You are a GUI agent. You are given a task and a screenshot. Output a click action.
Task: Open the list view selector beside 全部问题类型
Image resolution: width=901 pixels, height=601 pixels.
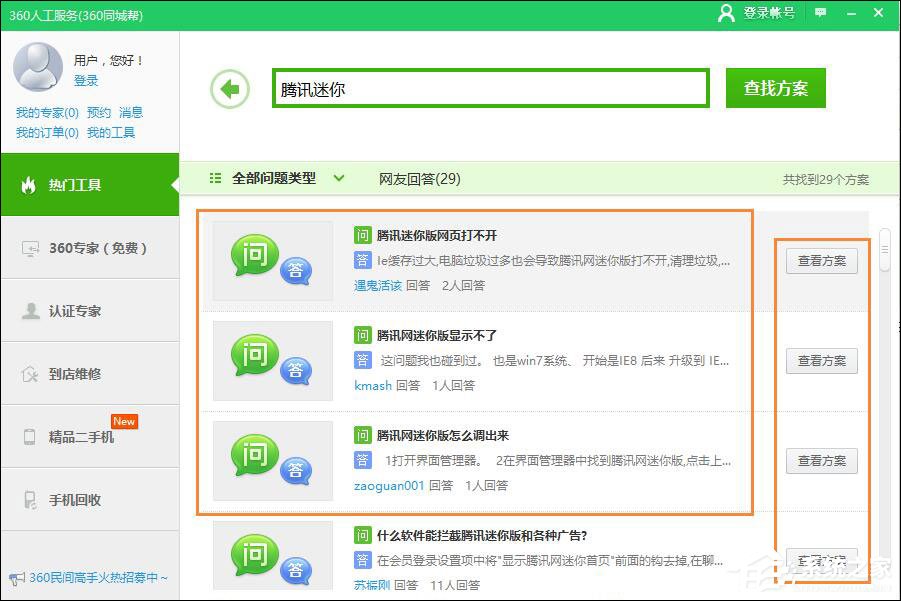pos(214,177)
